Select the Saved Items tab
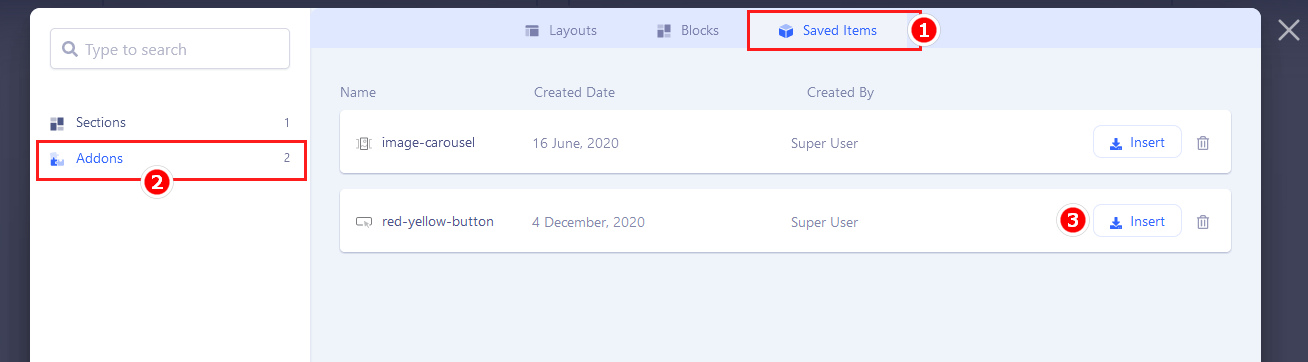This screenshot has height=362, width=1308. [827, 31]
